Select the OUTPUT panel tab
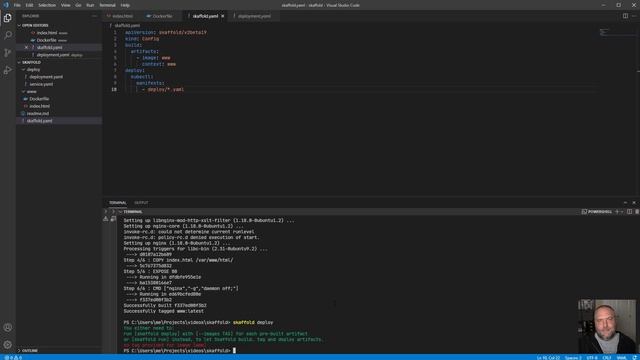Image resolution: width=640 pixels, height=360 pixels. click(141, 202)
